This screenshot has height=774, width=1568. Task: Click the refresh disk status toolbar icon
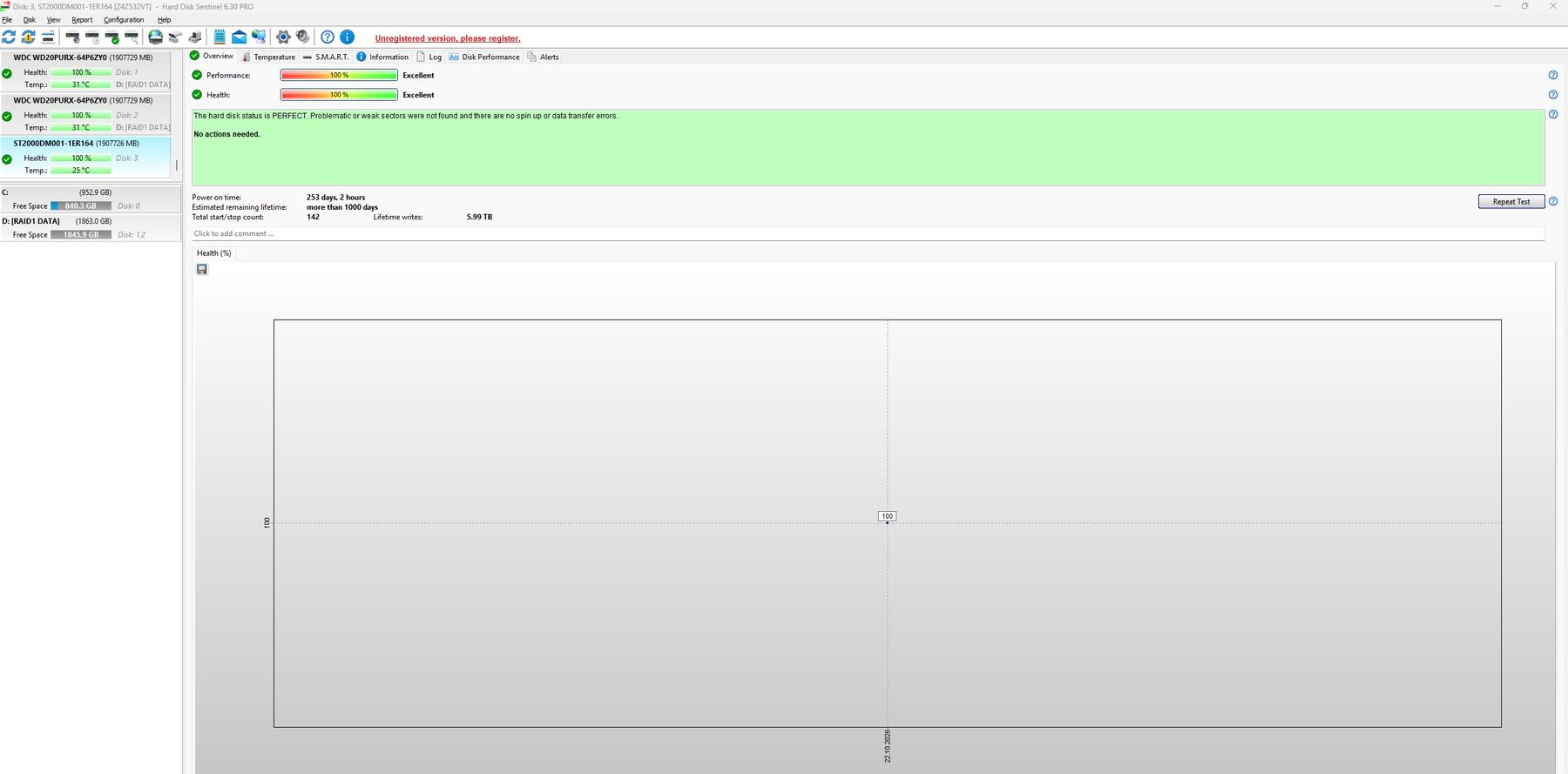[9, 37]
